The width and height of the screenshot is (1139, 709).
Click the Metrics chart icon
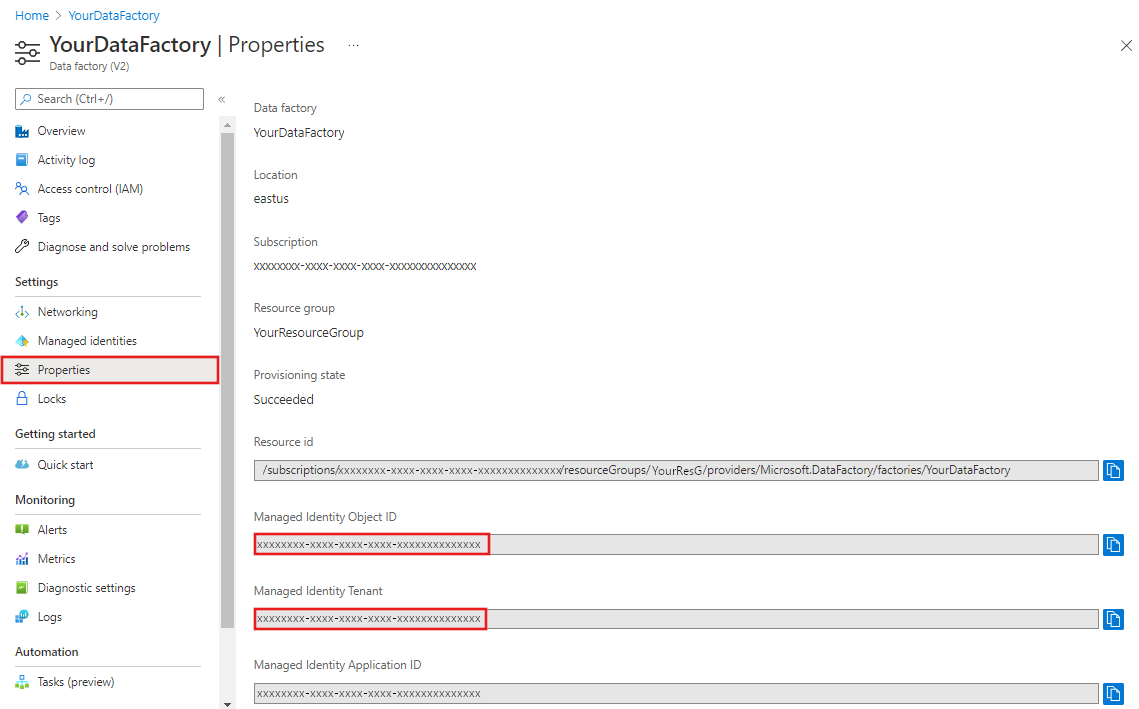(23, 559)
